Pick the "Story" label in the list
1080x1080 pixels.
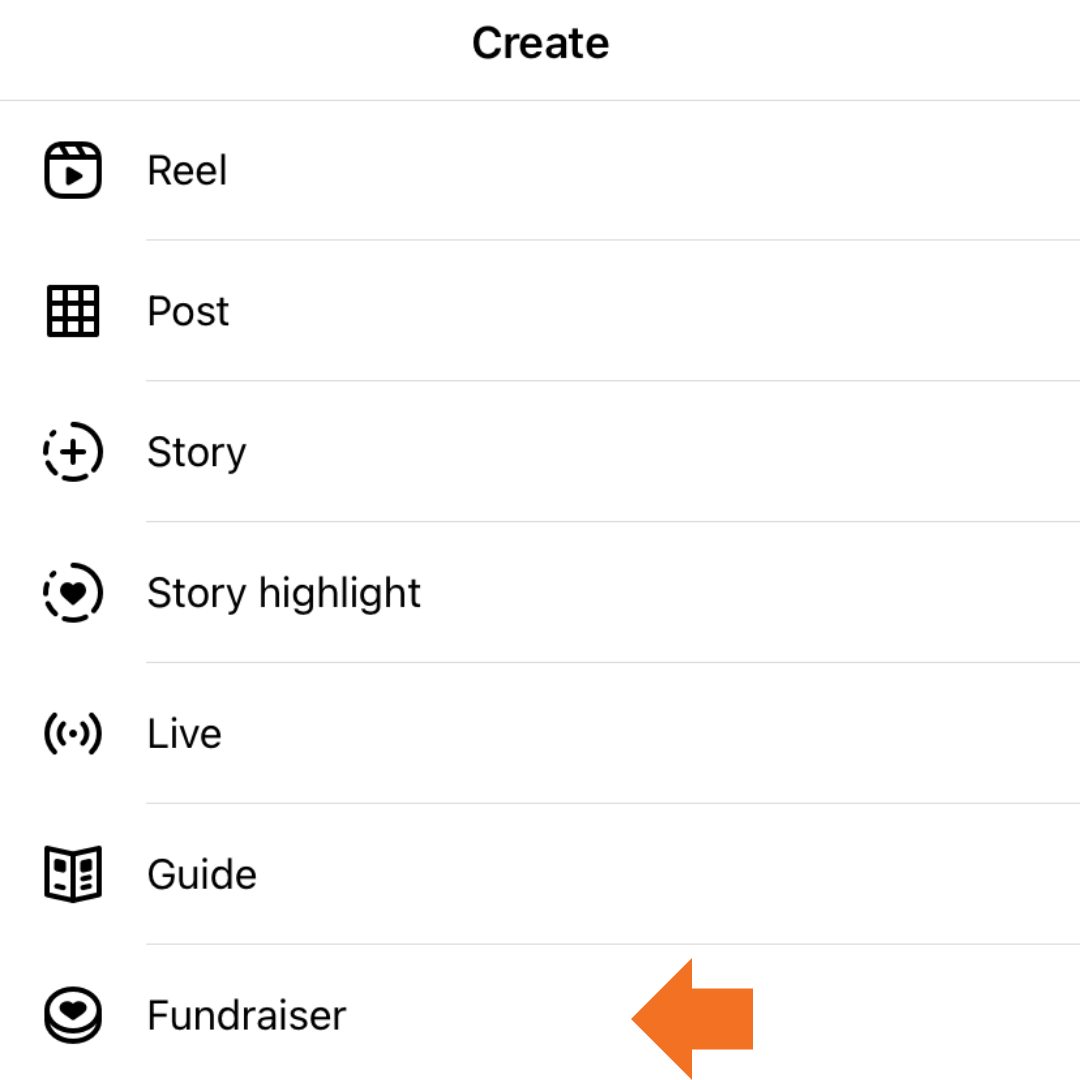(x=196, y=453)
